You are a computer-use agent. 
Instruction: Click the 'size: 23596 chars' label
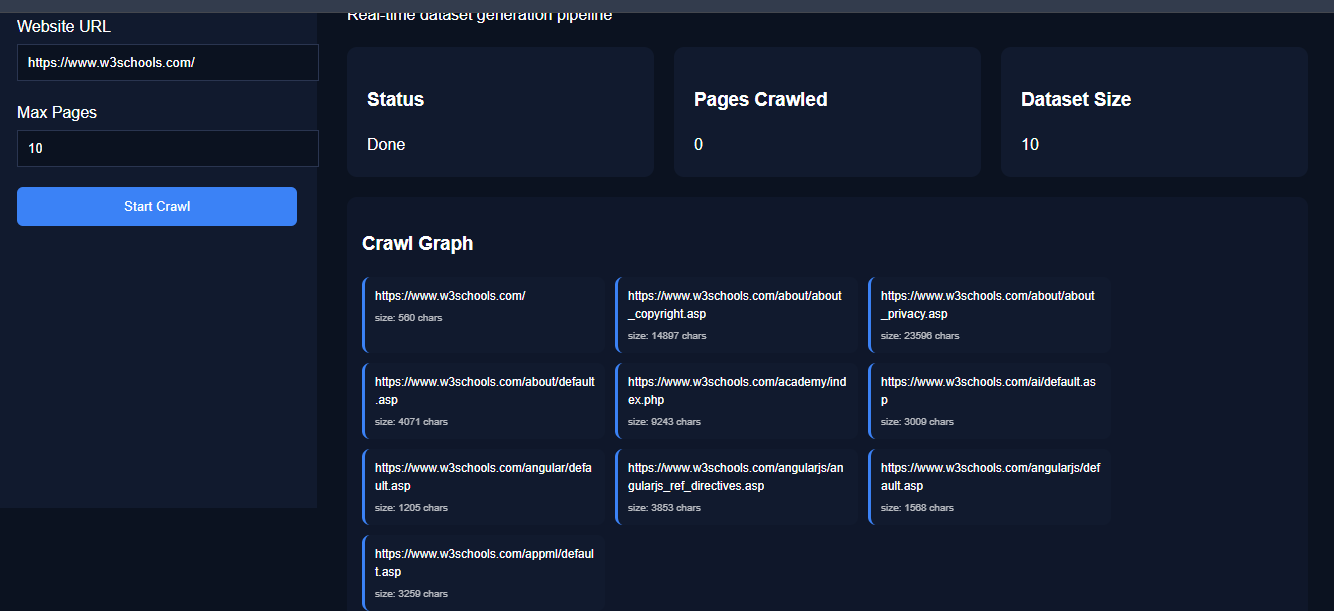920,336
